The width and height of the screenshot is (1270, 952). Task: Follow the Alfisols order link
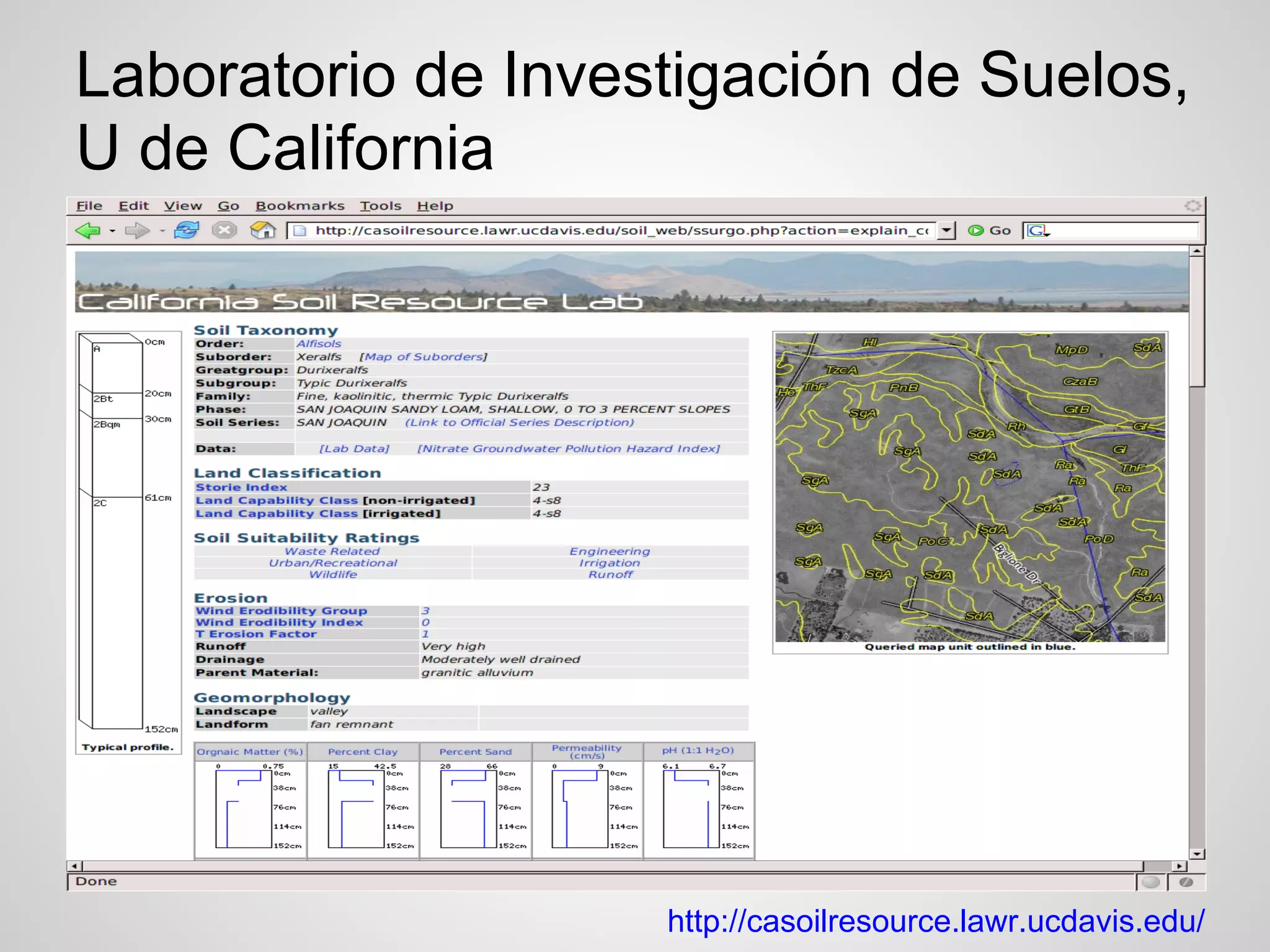[319, 344]
